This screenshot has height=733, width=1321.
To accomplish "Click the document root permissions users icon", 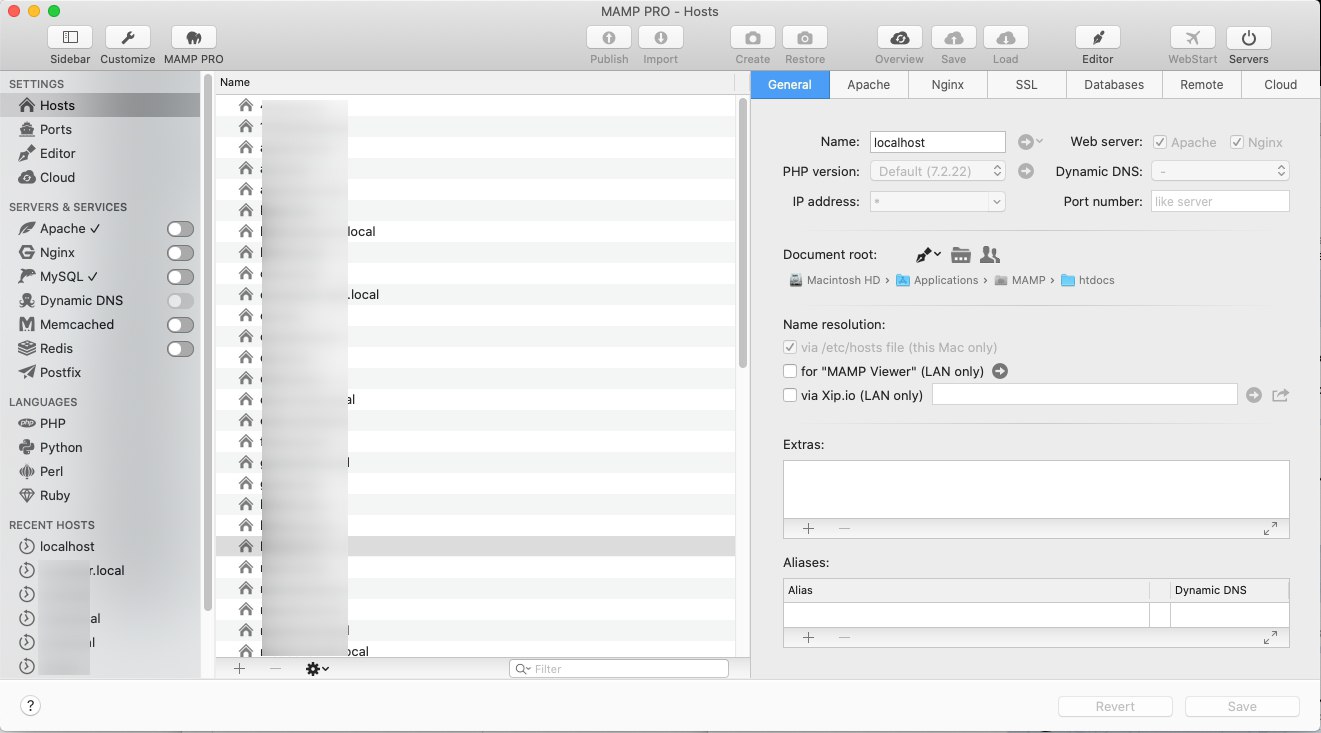I will coord(990,255).
